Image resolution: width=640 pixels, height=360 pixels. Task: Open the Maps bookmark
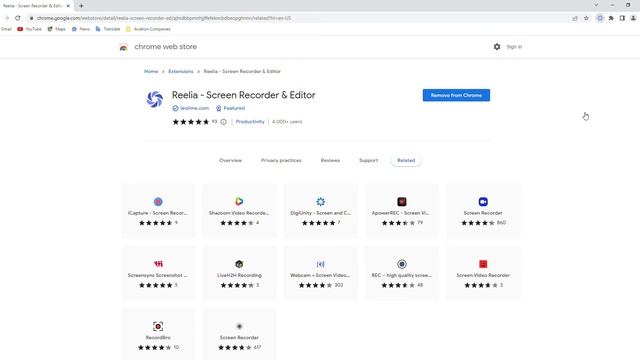coord(56,29)
